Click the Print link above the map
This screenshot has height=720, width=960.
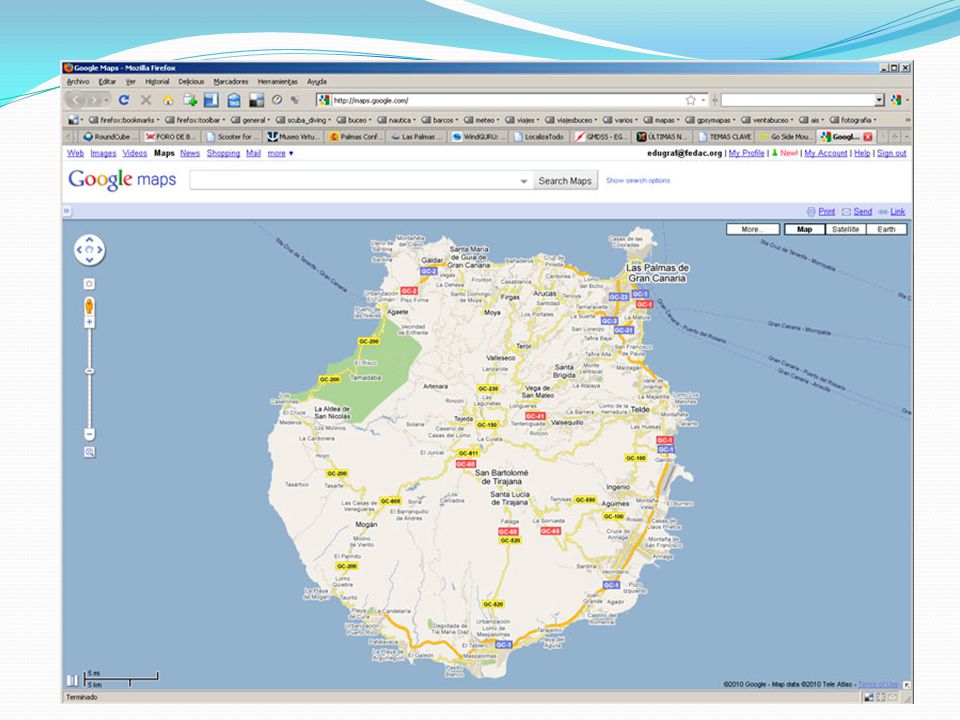click(827, 211)
